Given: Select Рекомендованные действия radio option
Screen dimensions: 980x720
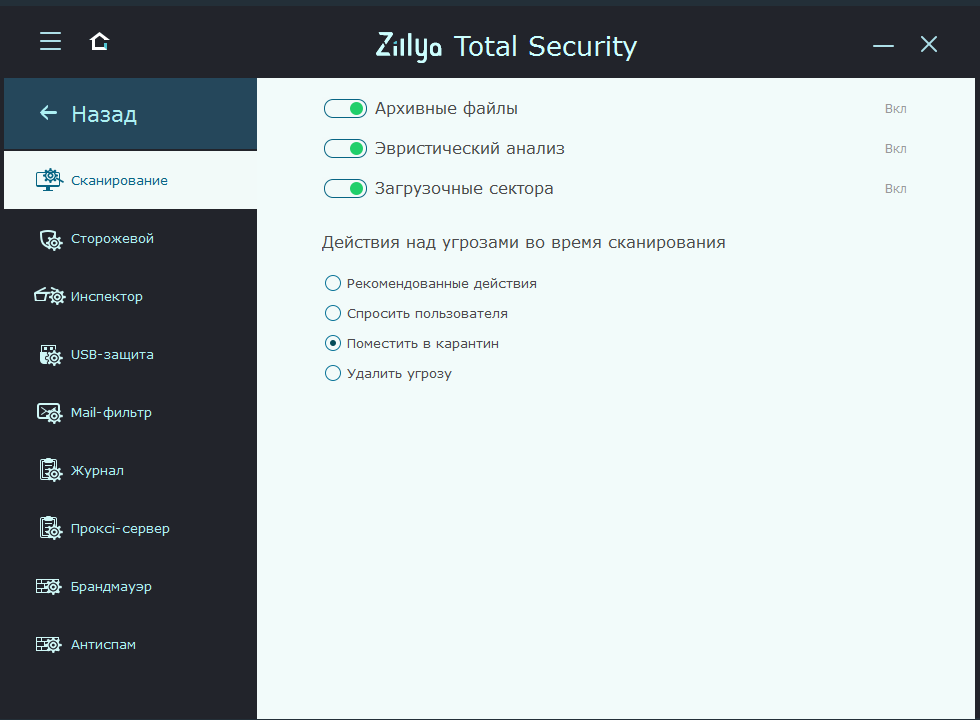Looking at the screenshot, I should (x=333, y=284).
